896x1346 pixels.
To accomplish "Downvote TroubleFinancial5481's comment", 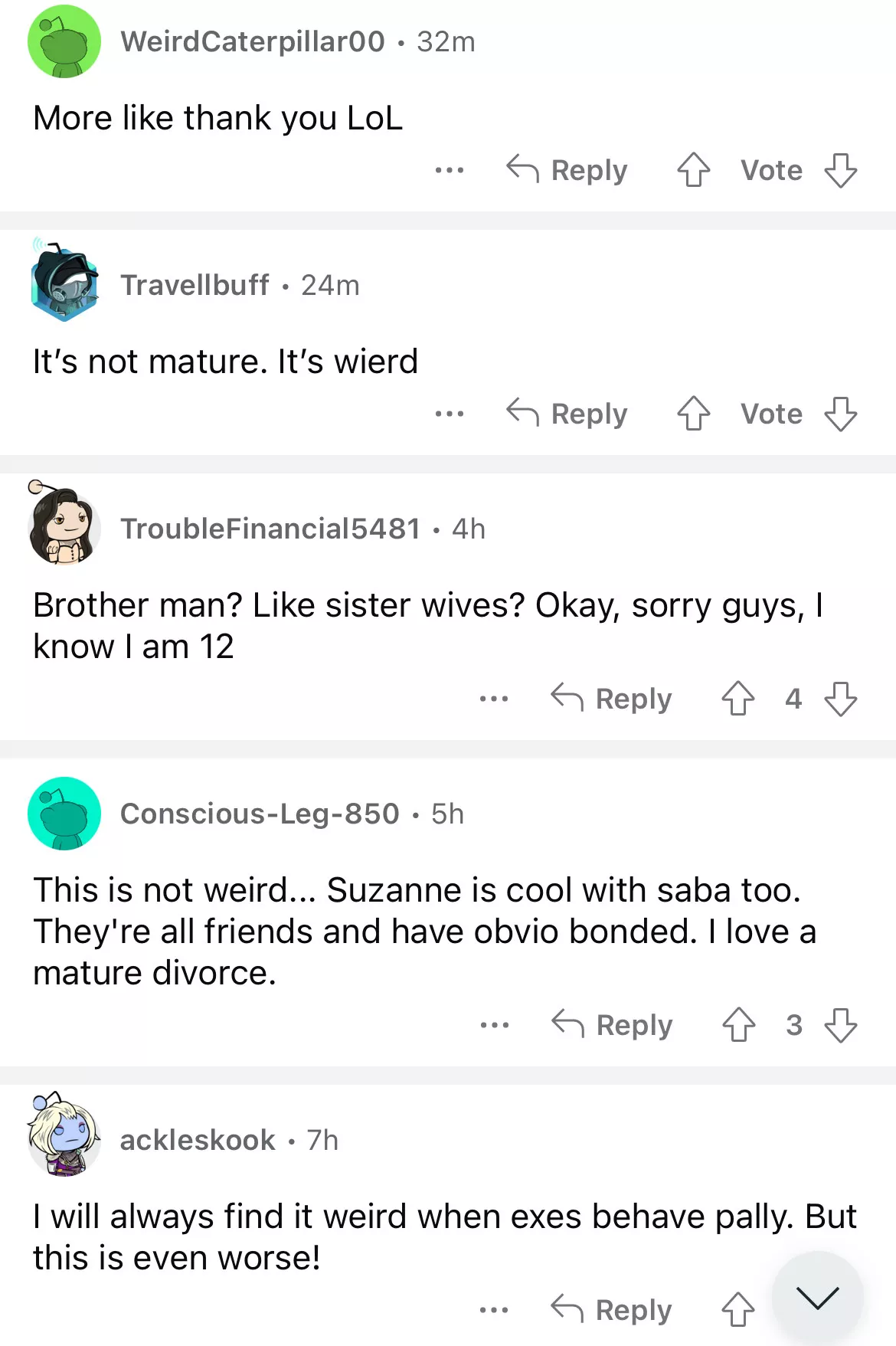I will [840, 699].
